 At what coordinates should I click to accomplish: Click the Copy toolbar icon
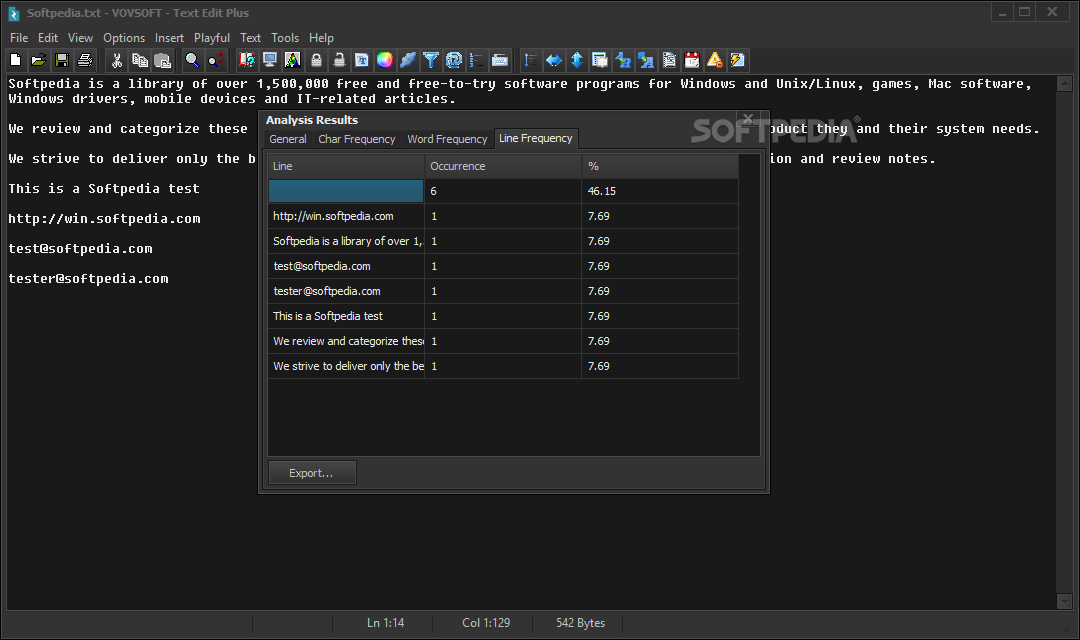point(140,61)
